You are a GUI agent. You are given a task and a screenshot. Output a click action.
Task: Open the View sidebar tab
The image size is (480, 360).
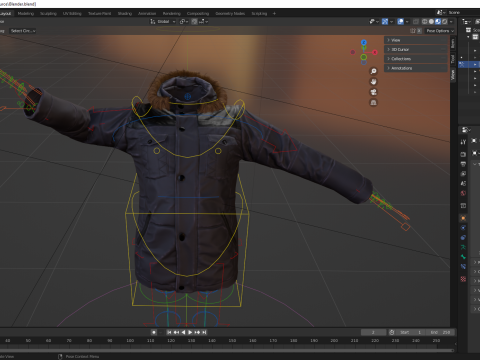click(453, 75)
